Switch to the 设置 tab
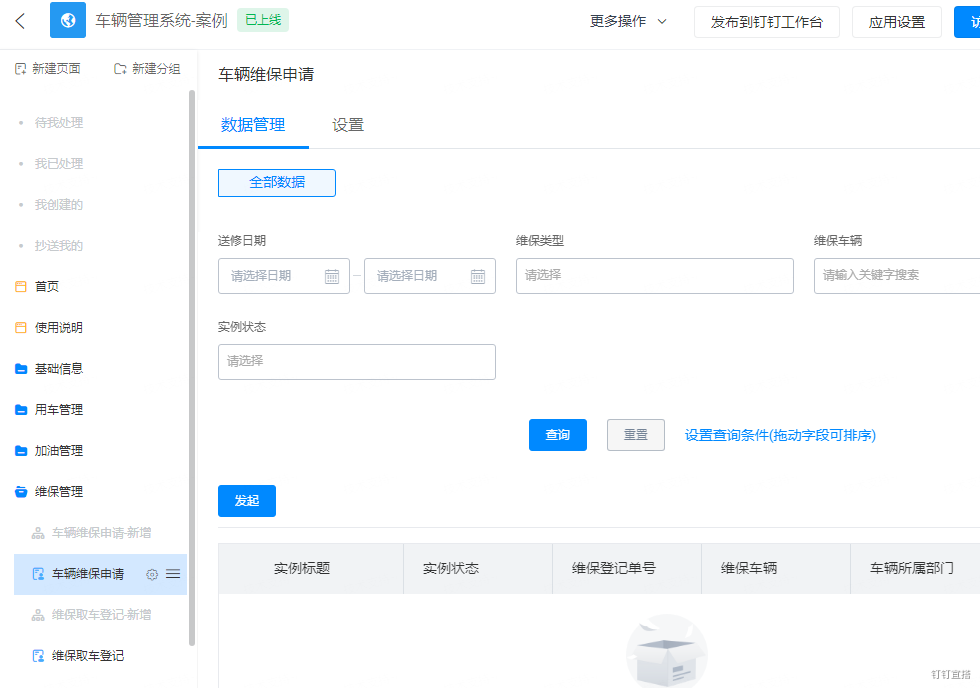The height and width of the screenshot is (688, 980). [x=348, y=125]
